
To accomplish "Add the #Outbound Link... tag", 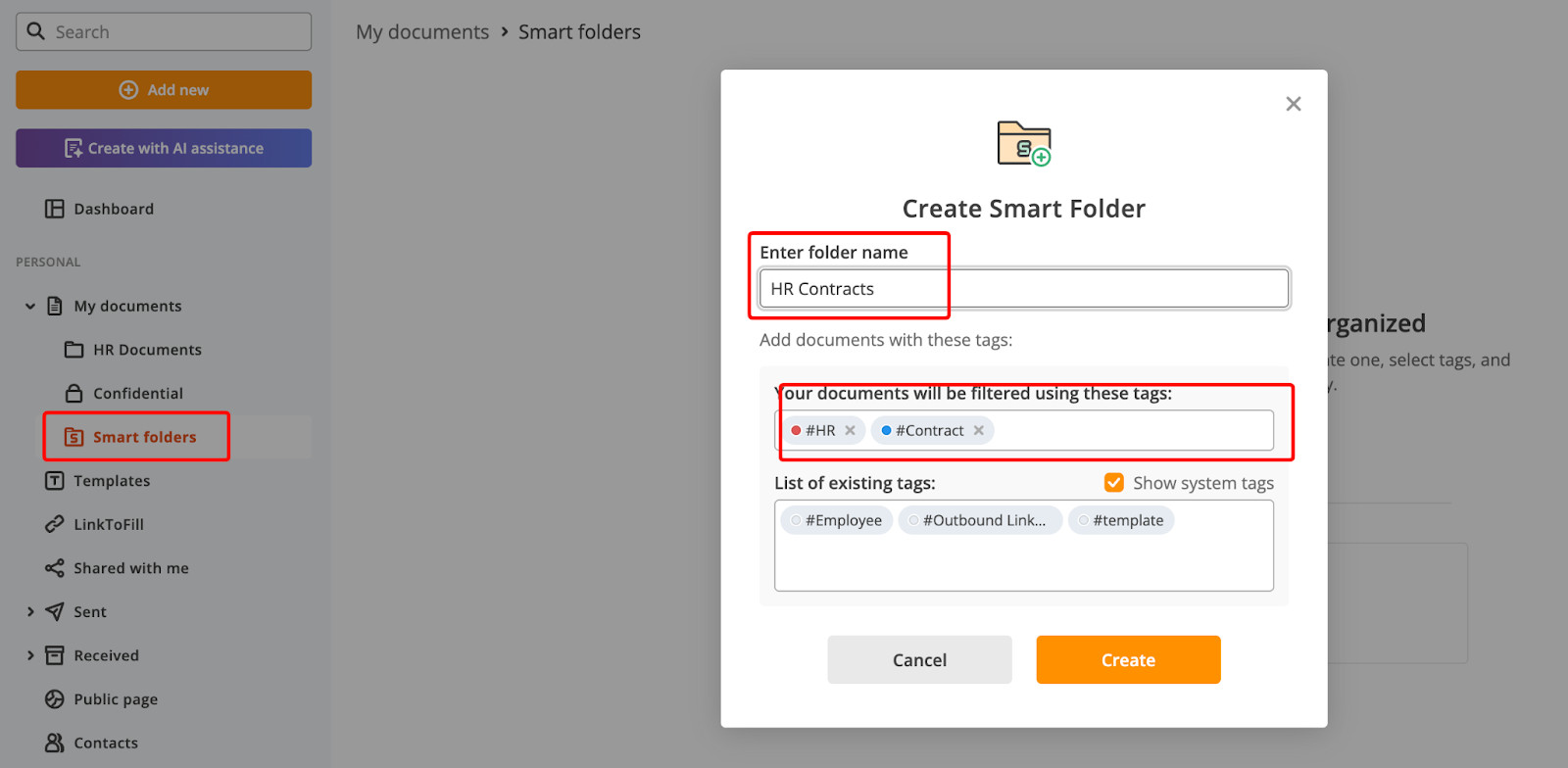I will 980,520.
